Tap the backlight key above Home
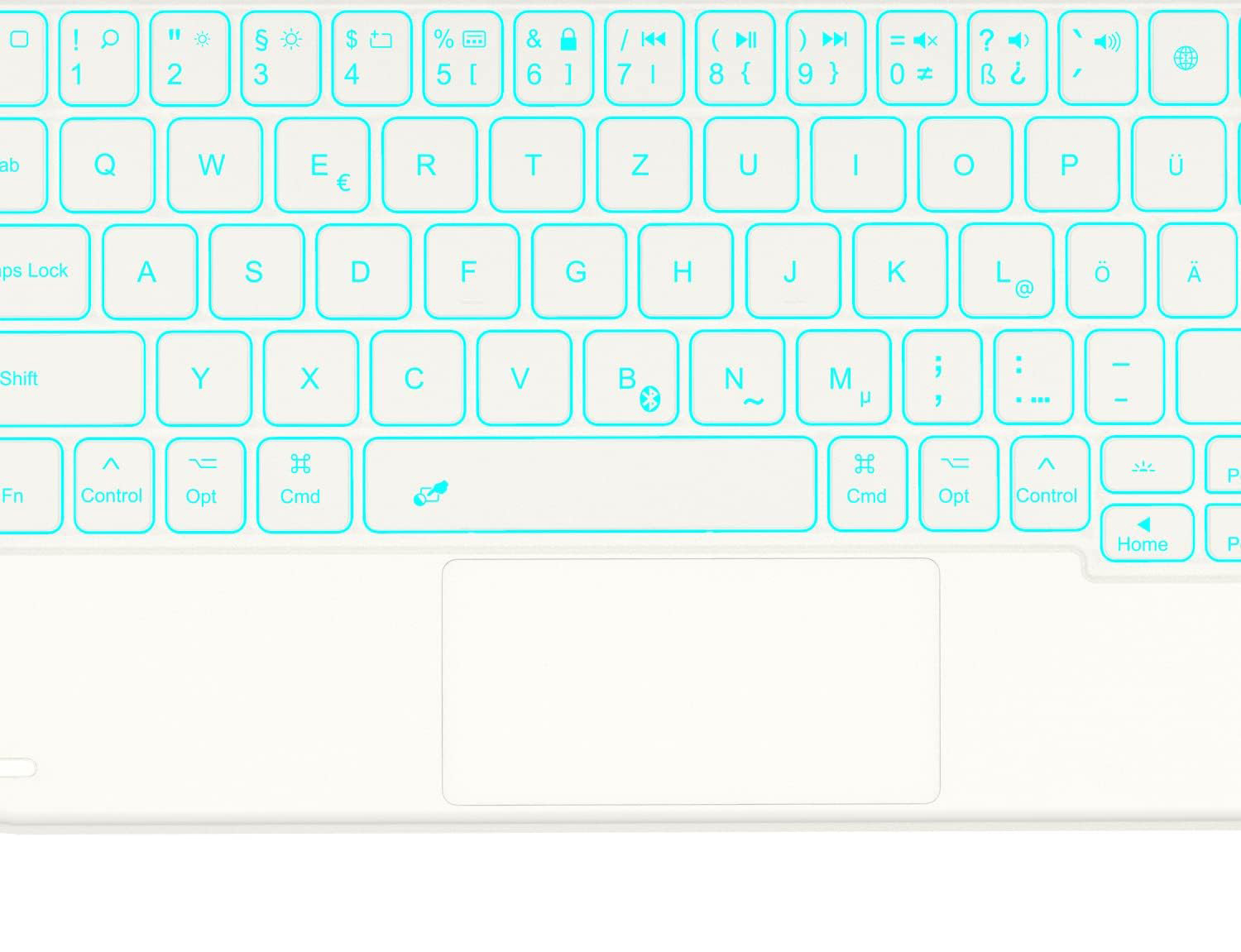This screenshot has width=1241, height=952. tap(1148, 466)
